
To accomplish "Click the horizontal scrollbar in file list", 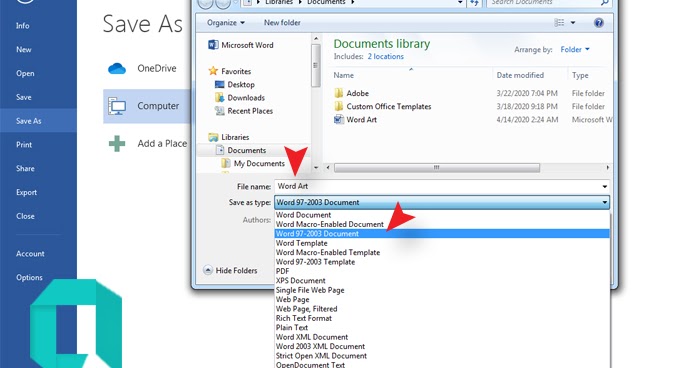I will click(437, 167).
